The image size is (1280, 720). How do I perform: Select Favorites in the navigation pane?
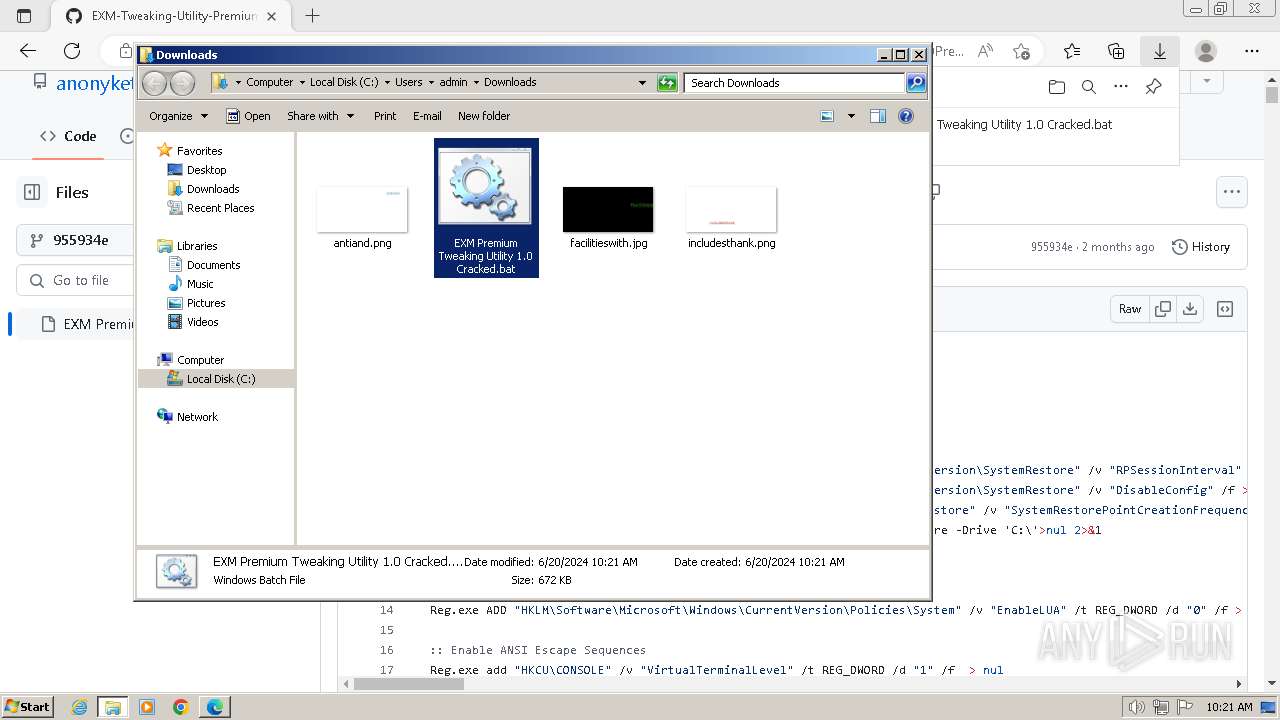coord(199,151)
